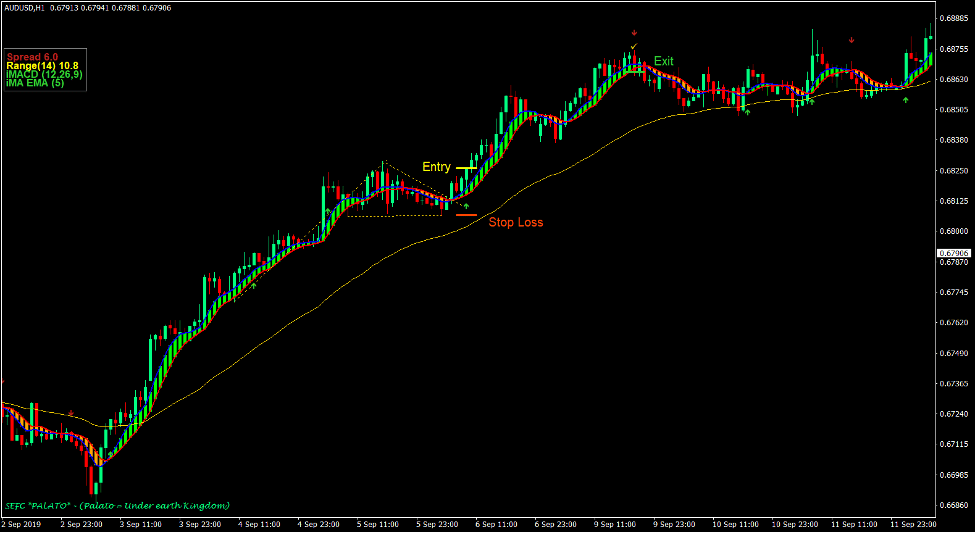This screenshot has height=533, width=977.
Task: Click the red down arrow above the Exit checkmark
Action: (634, 34)
